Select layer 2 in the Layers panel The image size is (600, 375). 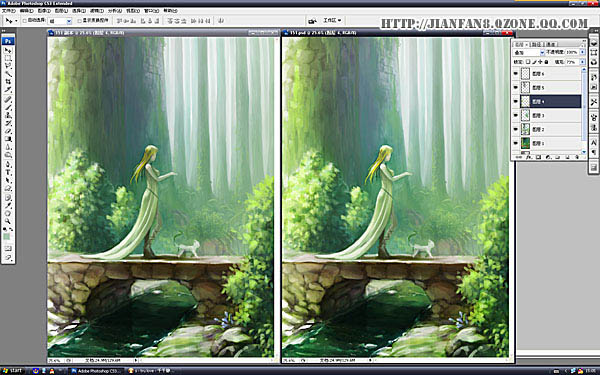[x=551, y=129]
